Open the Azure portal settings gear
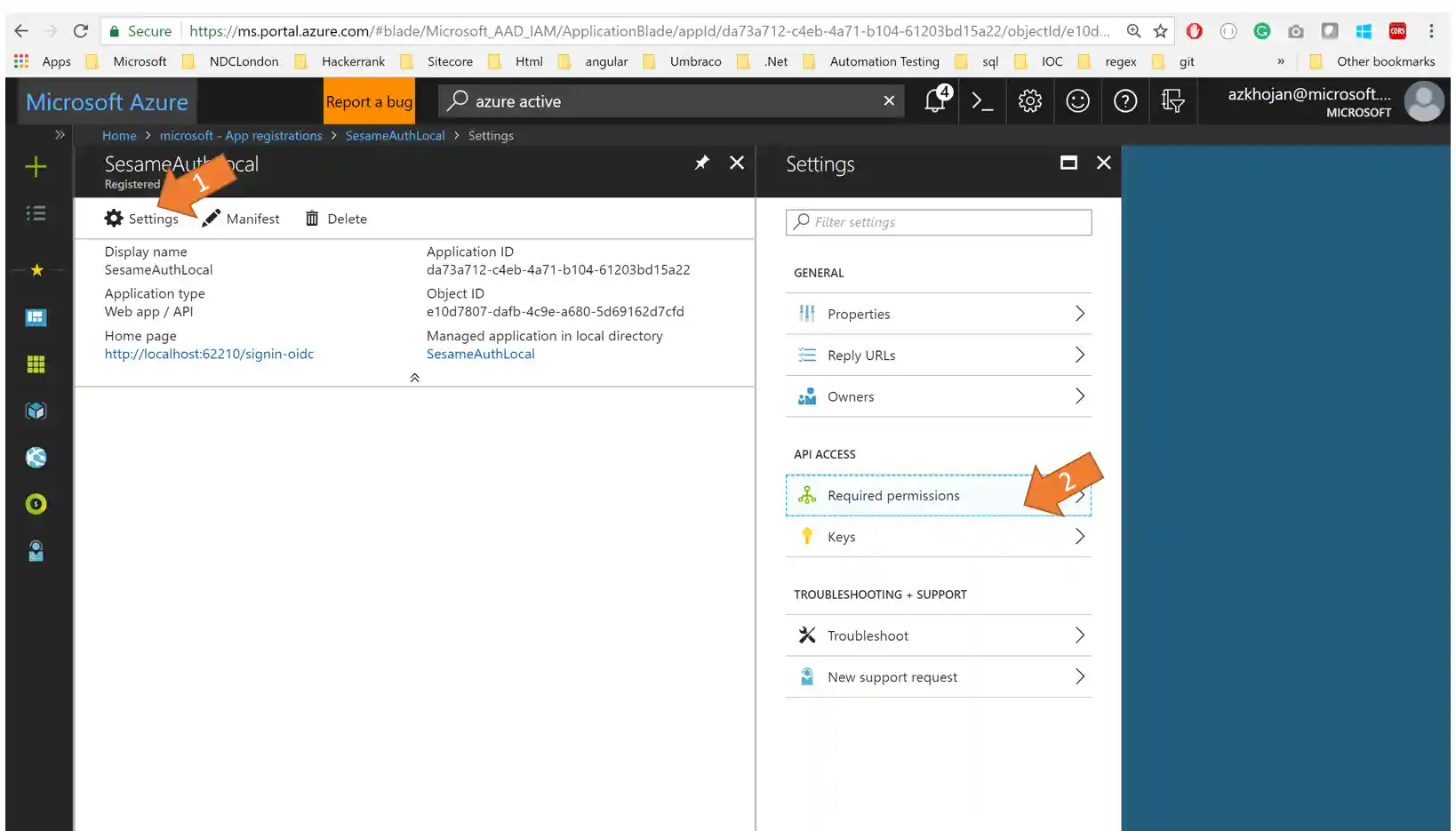The width and height of the screenshot is (1456, 831). point(1029,101)
